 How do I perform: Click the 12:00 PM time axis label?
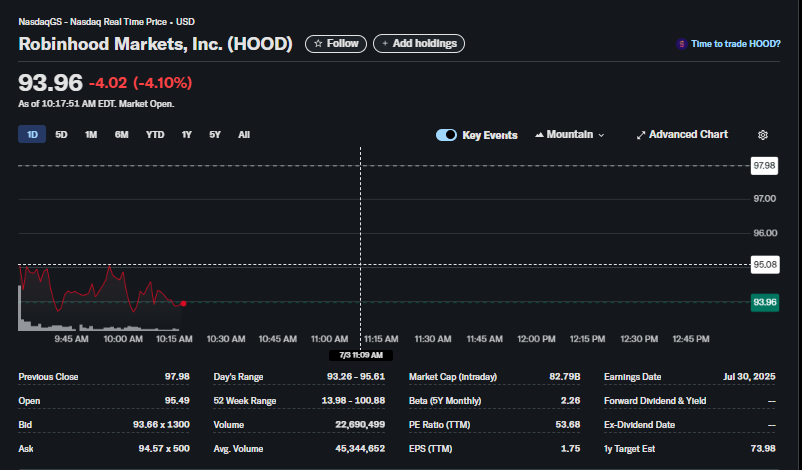click(x=536, y=339)
